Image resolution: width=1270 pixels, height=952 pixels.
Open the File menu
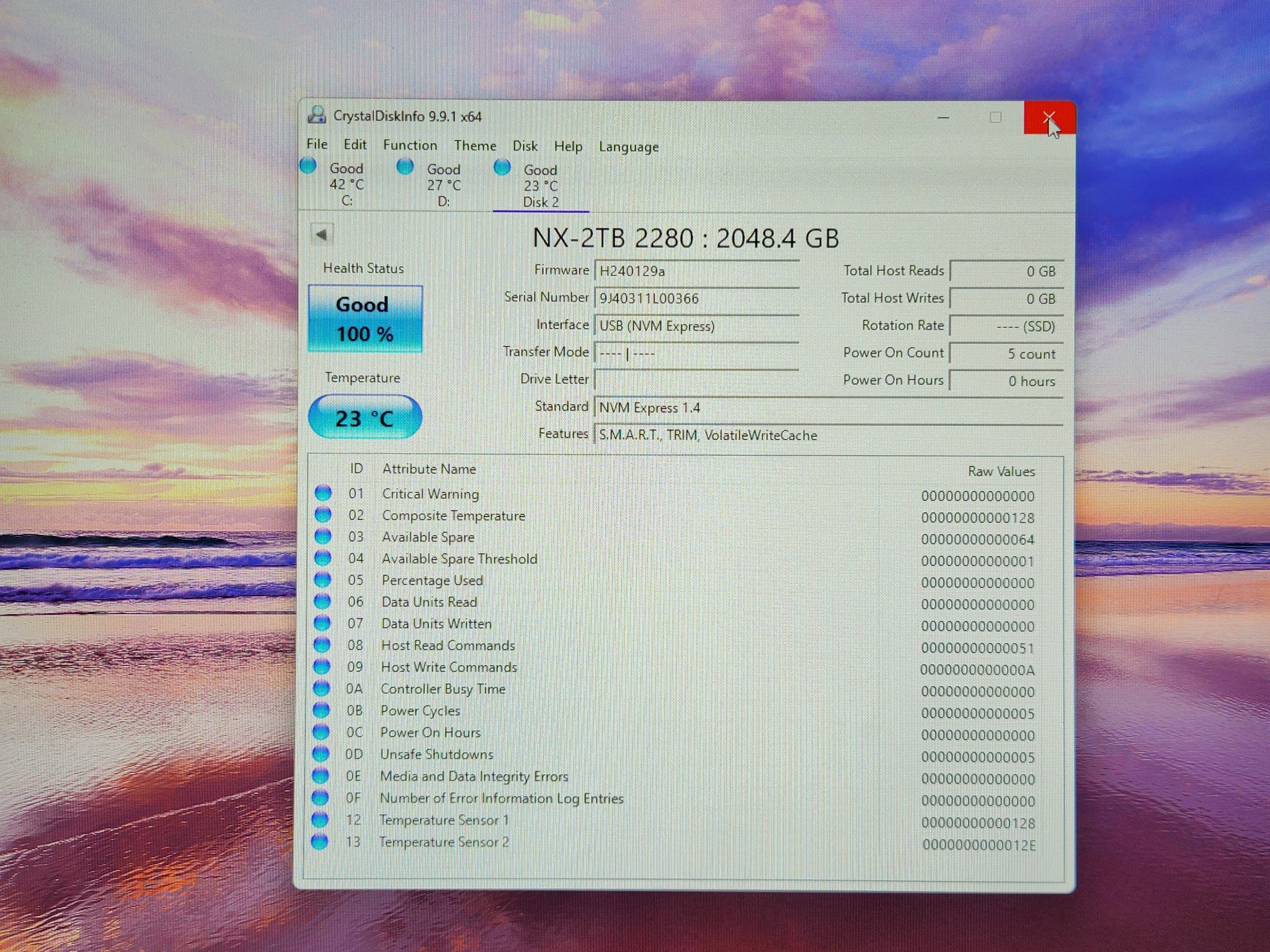317,144
